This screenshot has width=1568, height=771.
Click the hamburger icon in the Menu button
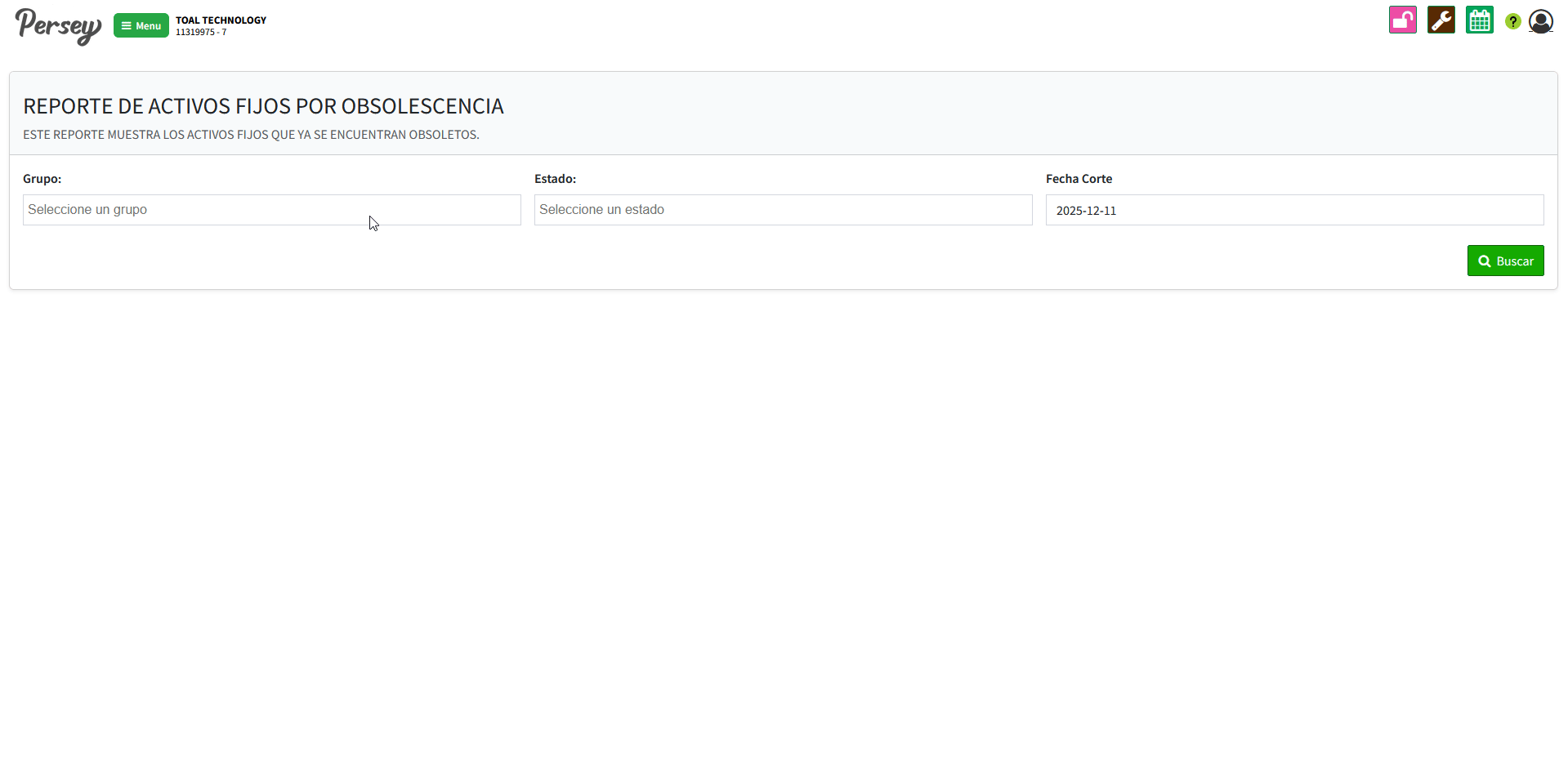(x=127, y=26)
